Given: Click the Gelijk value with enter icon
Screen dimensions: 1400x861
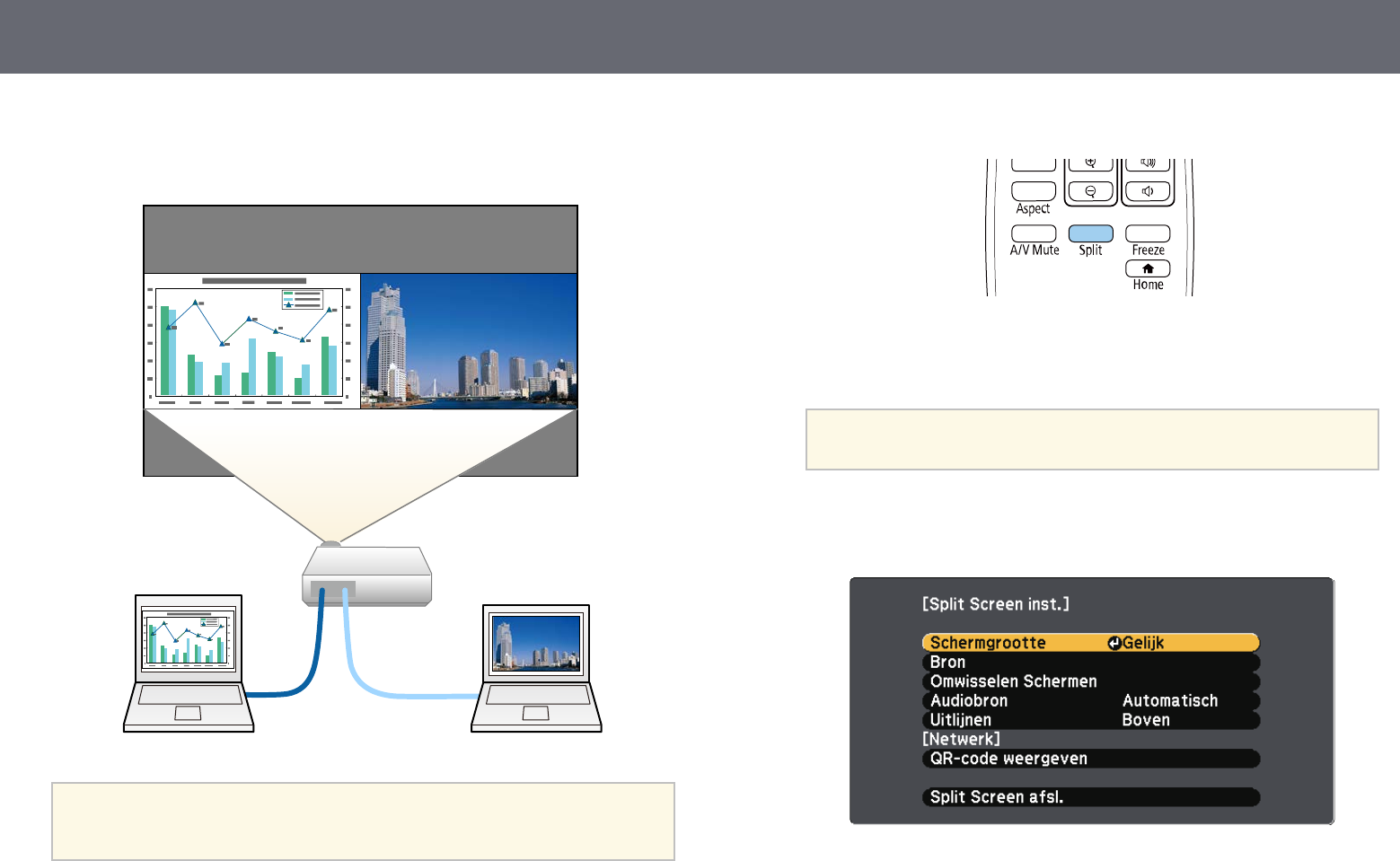Looking at the screenshot, I should [x=1137, y=643].
